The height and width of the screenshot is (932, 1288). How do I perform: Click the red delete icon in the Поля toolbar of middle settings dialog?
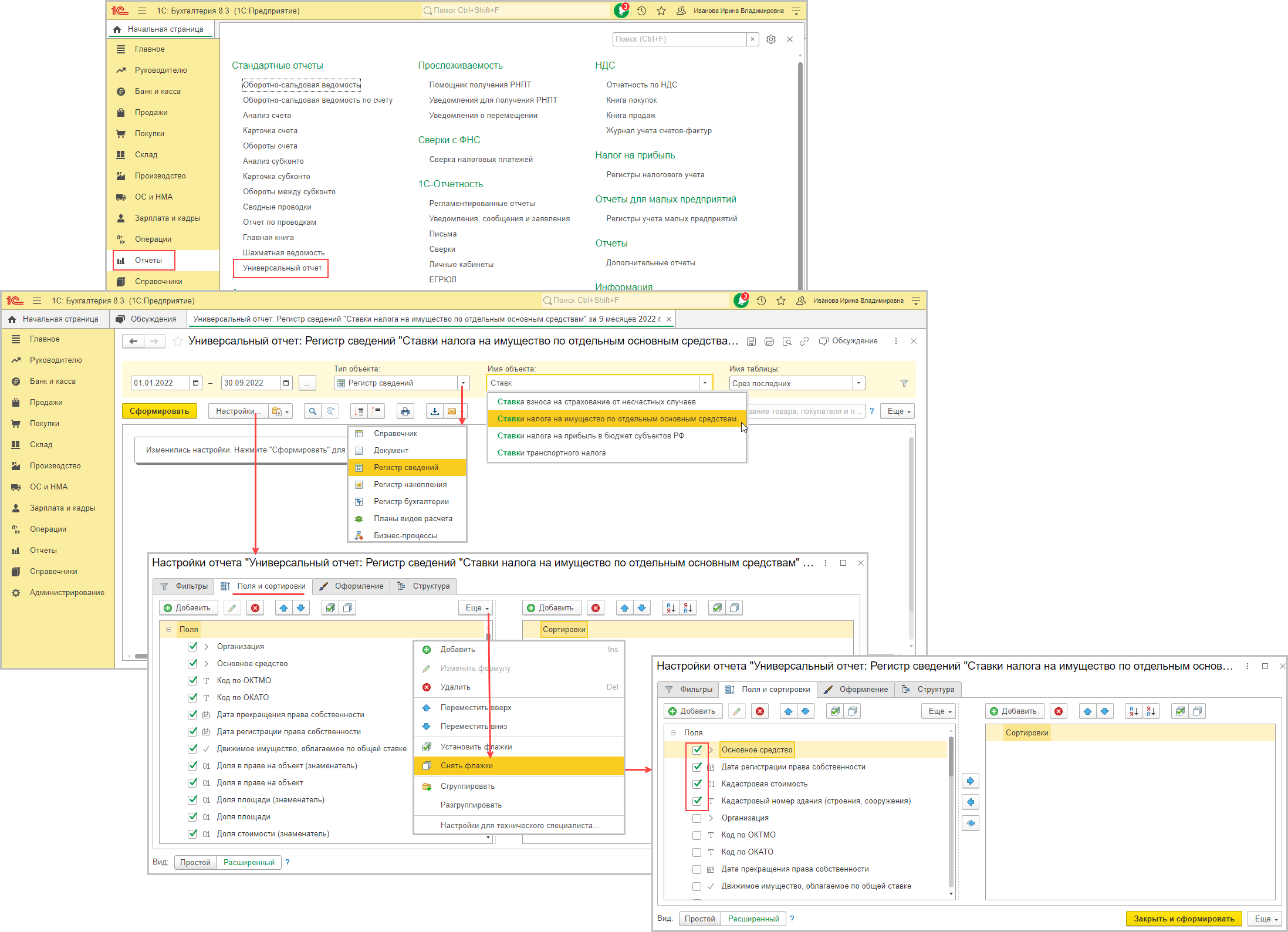click(x=255, y=608)
